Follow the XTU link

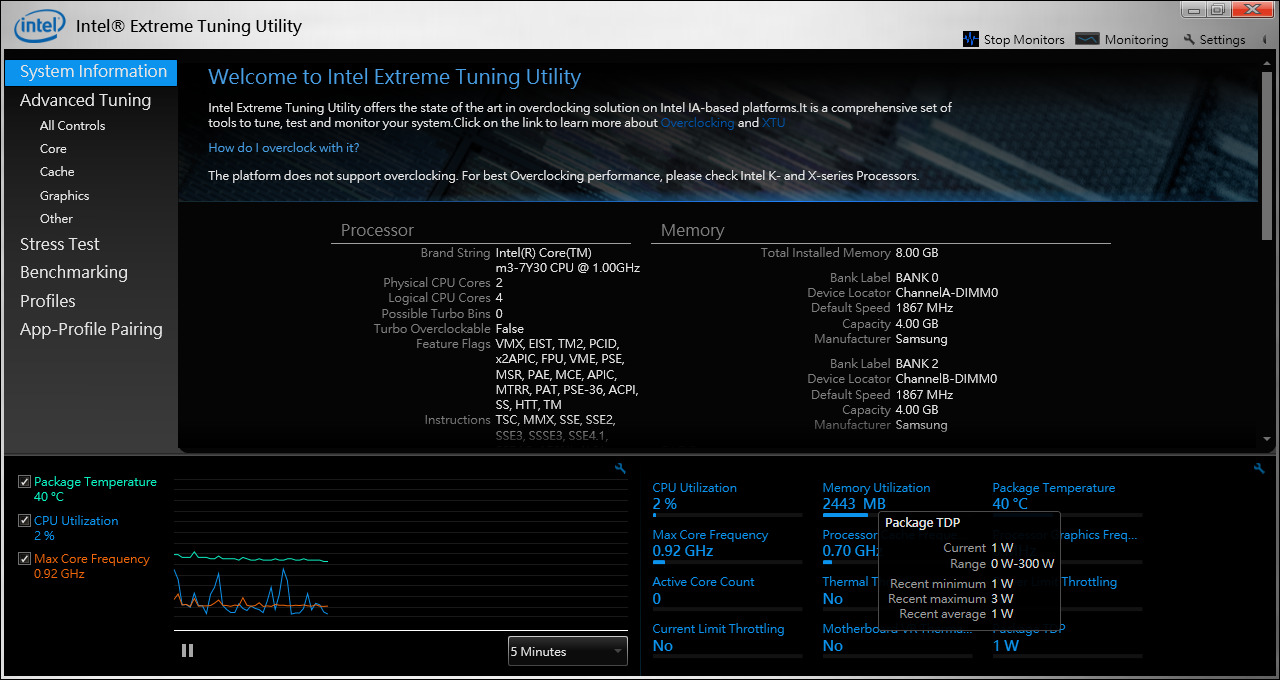click(774, 123)
